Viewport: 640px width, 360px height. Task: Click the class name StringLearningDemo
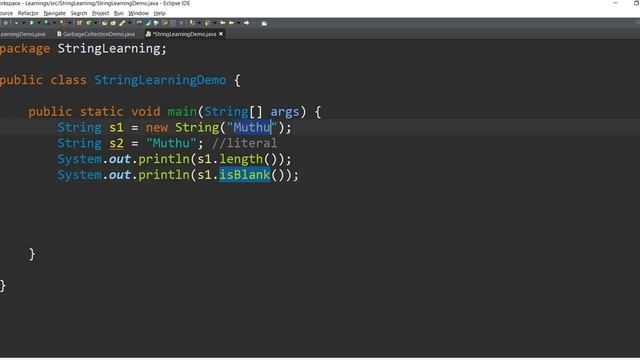(x=160, y=80)
